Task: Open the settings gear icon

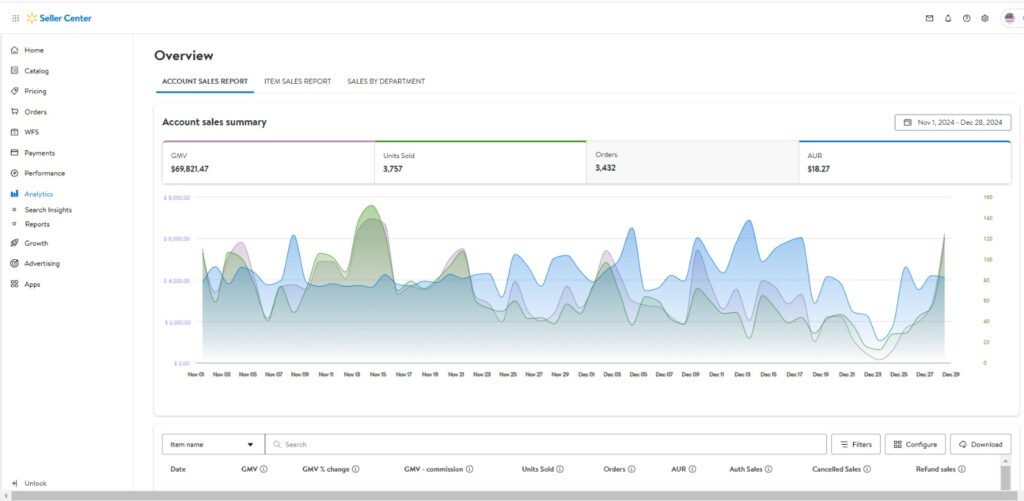Action: 985,18
